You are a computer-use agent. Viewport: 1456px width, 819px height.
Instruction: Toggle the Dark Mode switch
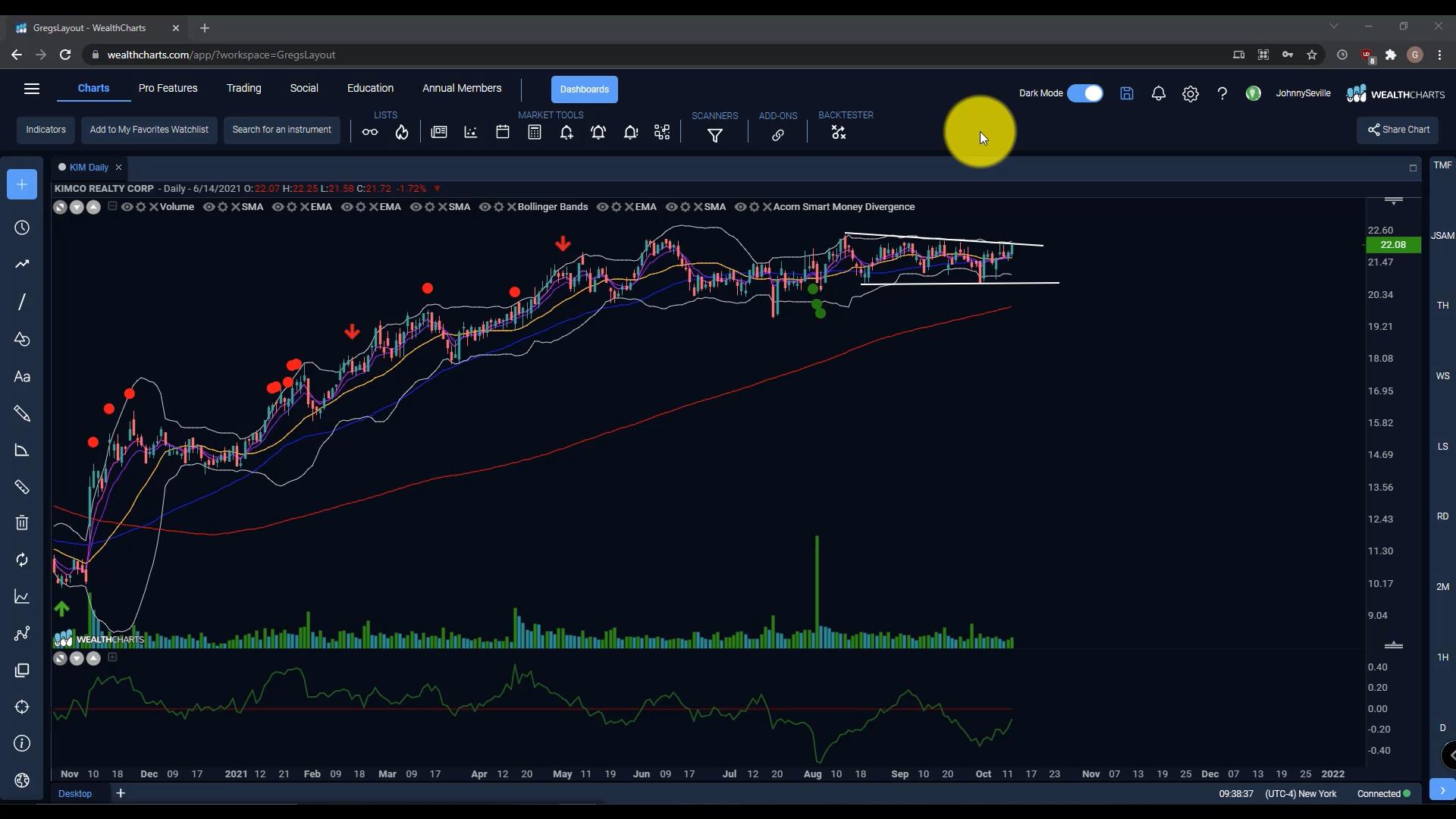[1085, 93]
